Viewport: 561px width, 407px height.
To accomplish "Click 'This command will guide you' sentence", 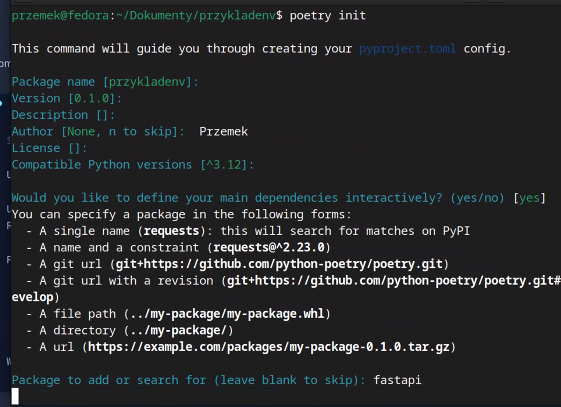I will point(261,49).
